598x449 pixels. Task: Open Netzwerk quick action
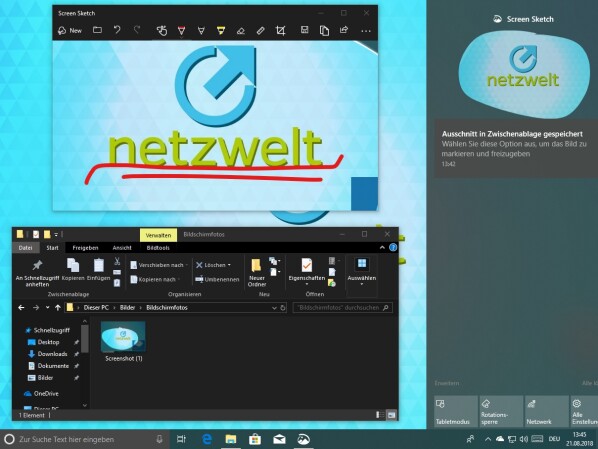point(547,411)
